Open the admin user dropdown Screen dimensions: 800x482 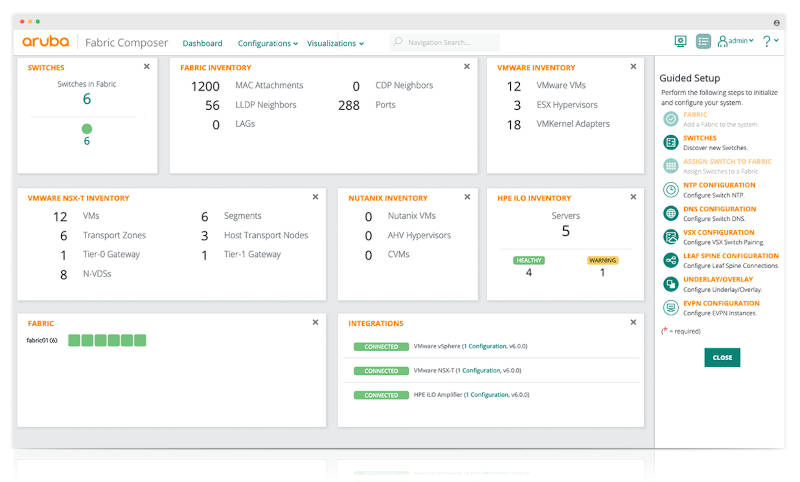[735, 42]
